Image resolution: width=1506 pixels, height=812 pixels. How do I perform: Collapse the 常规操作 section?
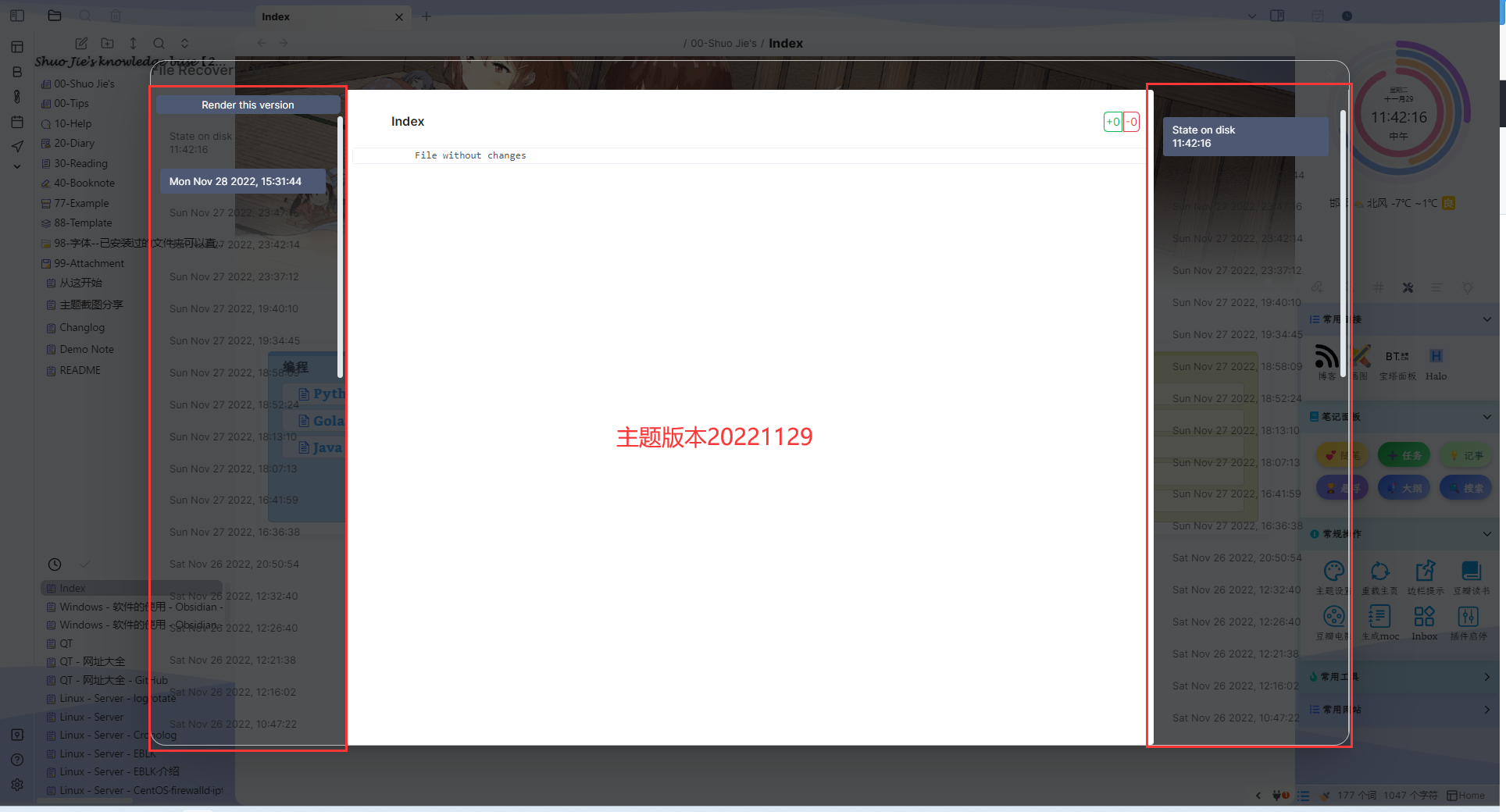(1486, 534)
